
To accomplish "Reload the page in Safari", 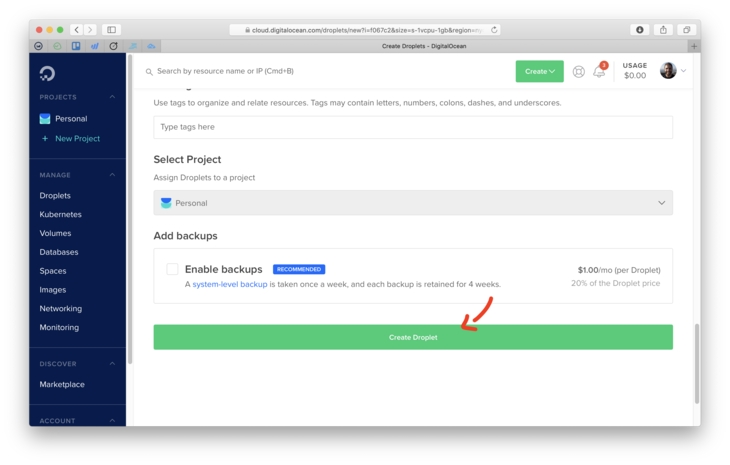I will click(x=494, y=30).
